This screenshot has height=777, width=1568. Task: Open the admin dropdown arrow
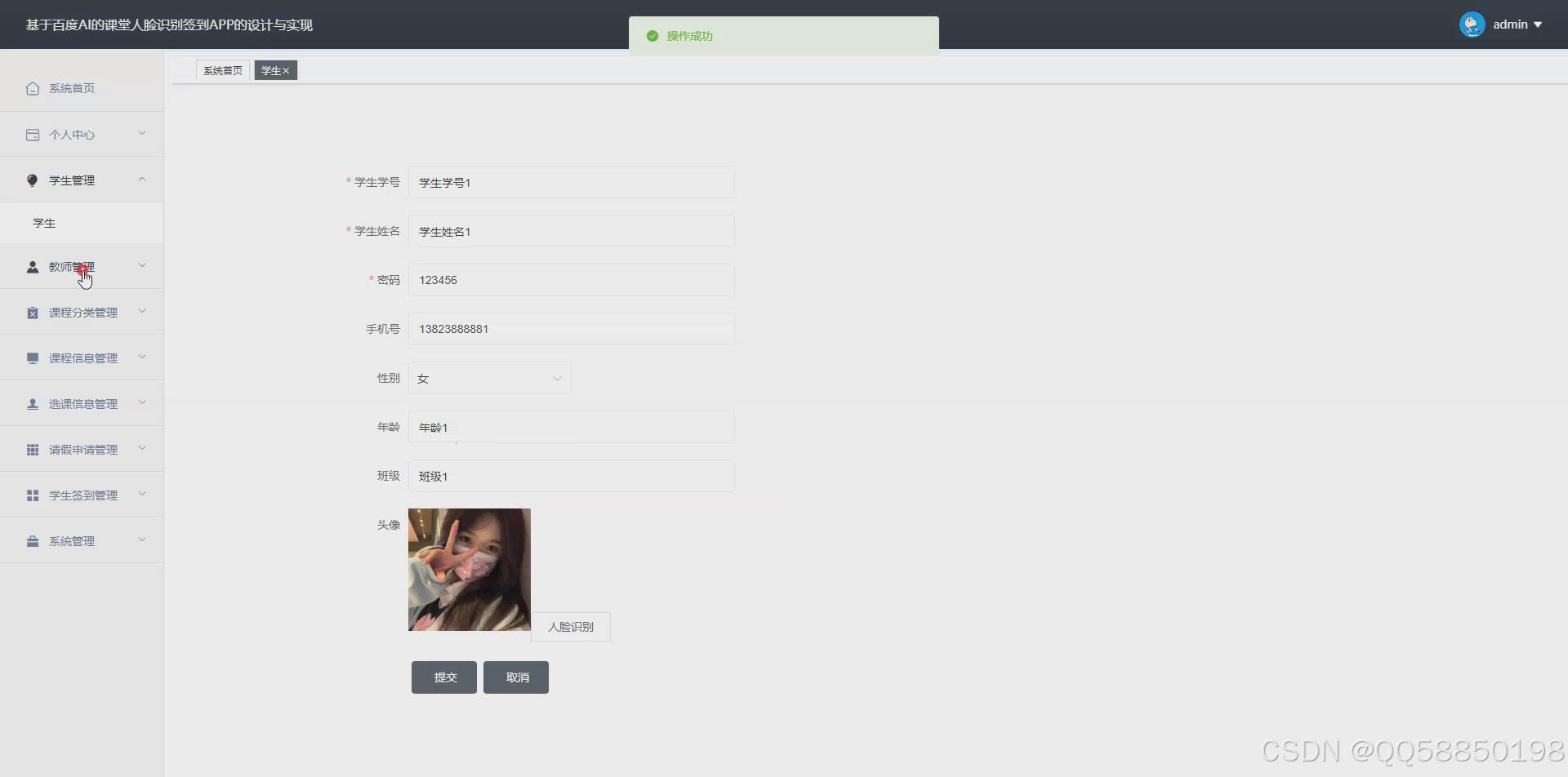tap(1538, 24)
